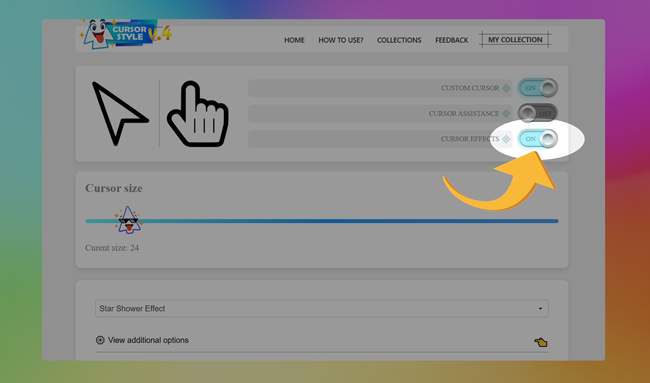Click the diamond icon beside Cursor Assistance

click(506, 114)
